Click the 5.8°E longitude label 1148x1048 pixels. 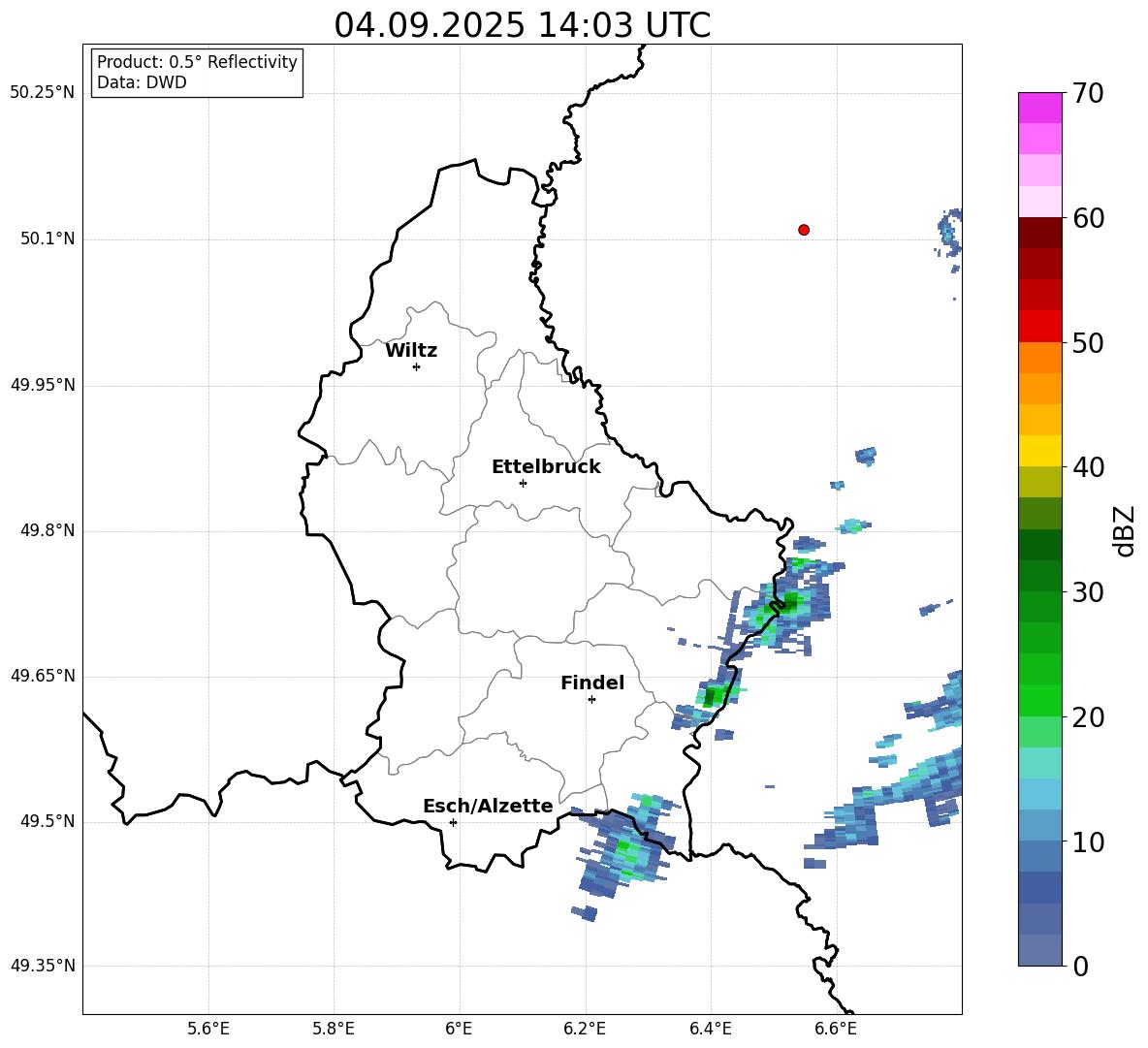tap(334, 1029)
